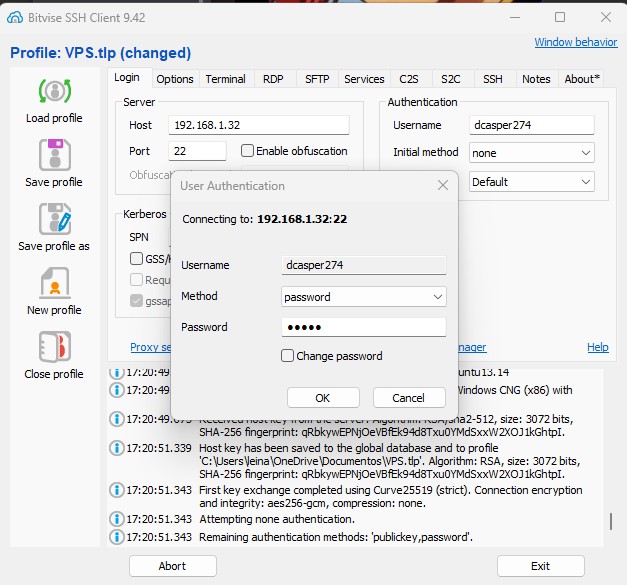627x585 pixels.
Task: Switch to the SFTP tab
Action: (316, 79)
